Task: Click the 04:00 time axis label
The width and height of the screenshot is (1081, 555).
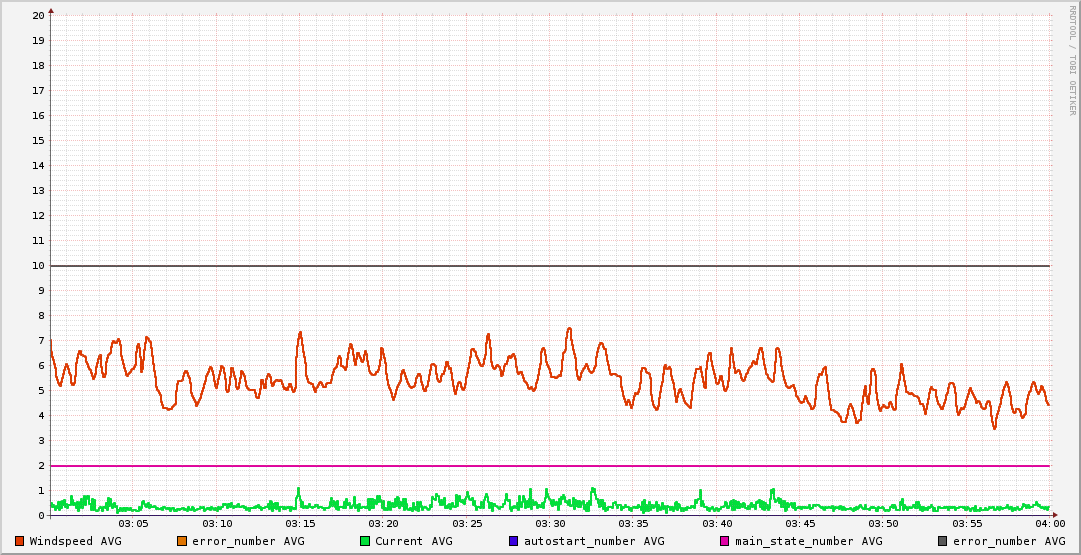Action: click(1049, 524)
